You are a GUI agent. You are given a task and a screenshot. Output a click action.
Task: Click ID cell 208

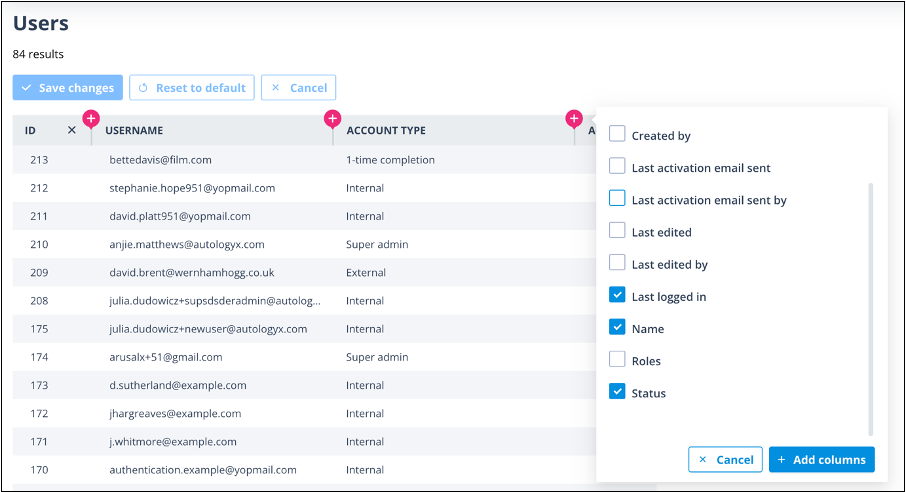39,301
